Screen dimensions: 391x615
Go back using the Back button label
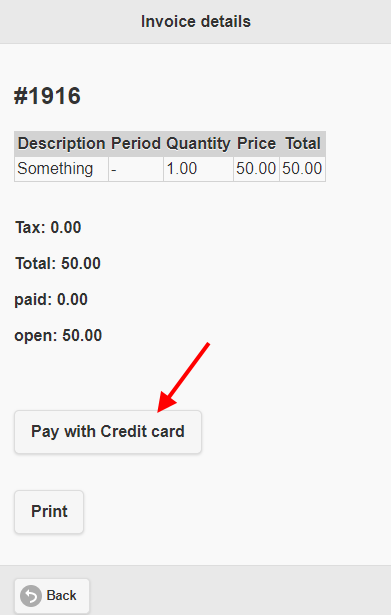(x=62, y=595)
